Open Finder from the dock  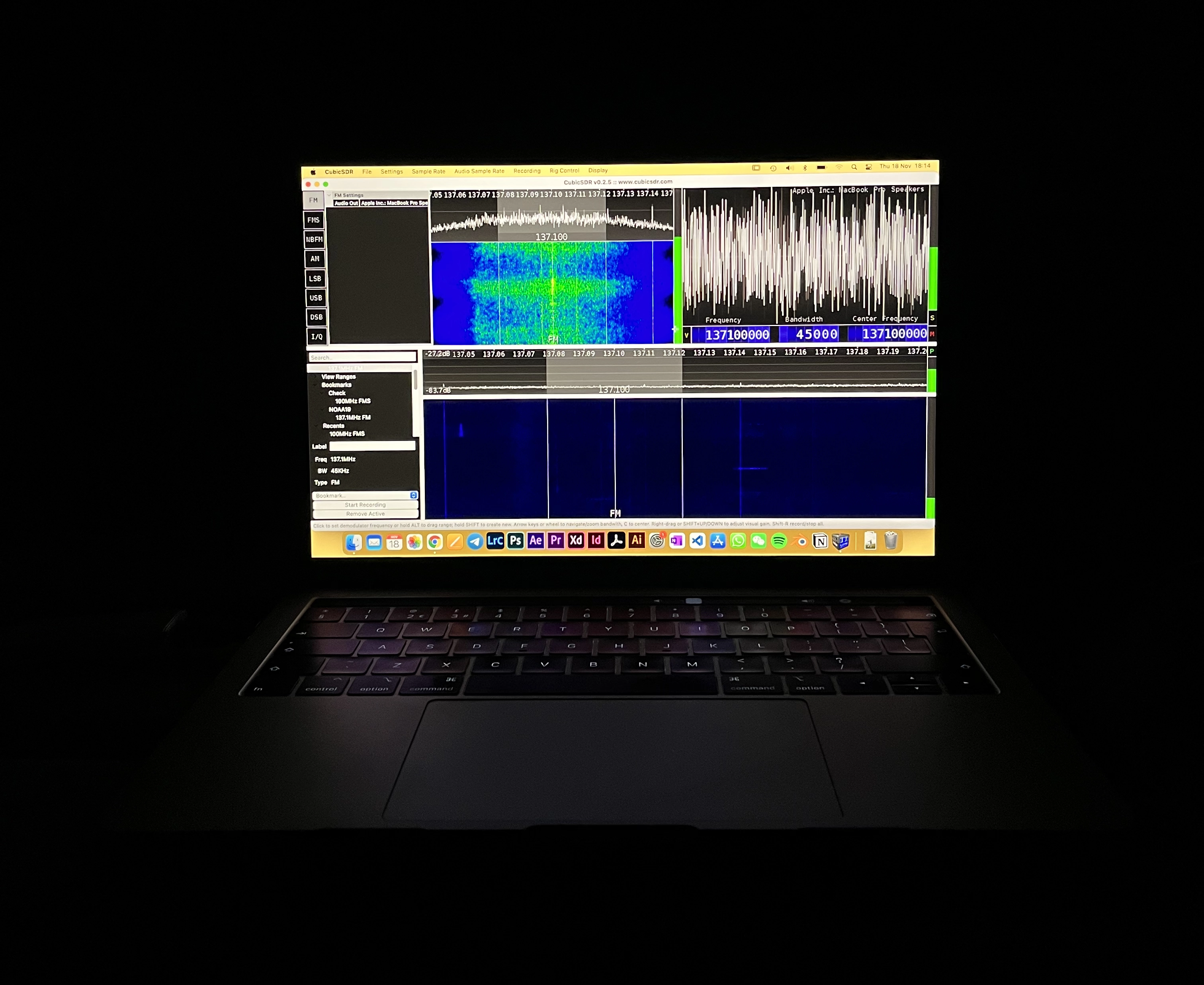(354, 542)
